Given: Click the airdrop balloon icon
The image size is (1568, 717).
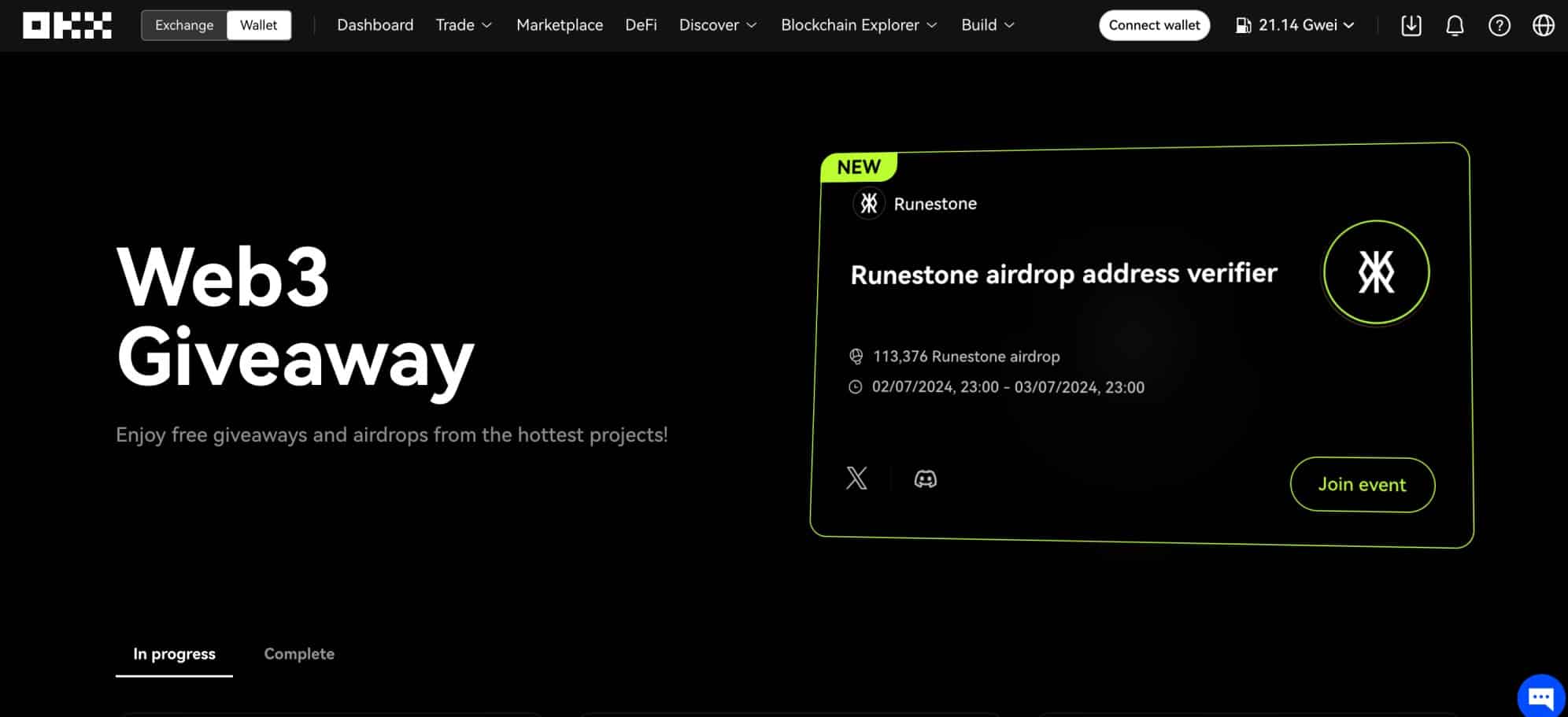Looking at the screenshot, I should pyautogui.click(x=856, y=357).
